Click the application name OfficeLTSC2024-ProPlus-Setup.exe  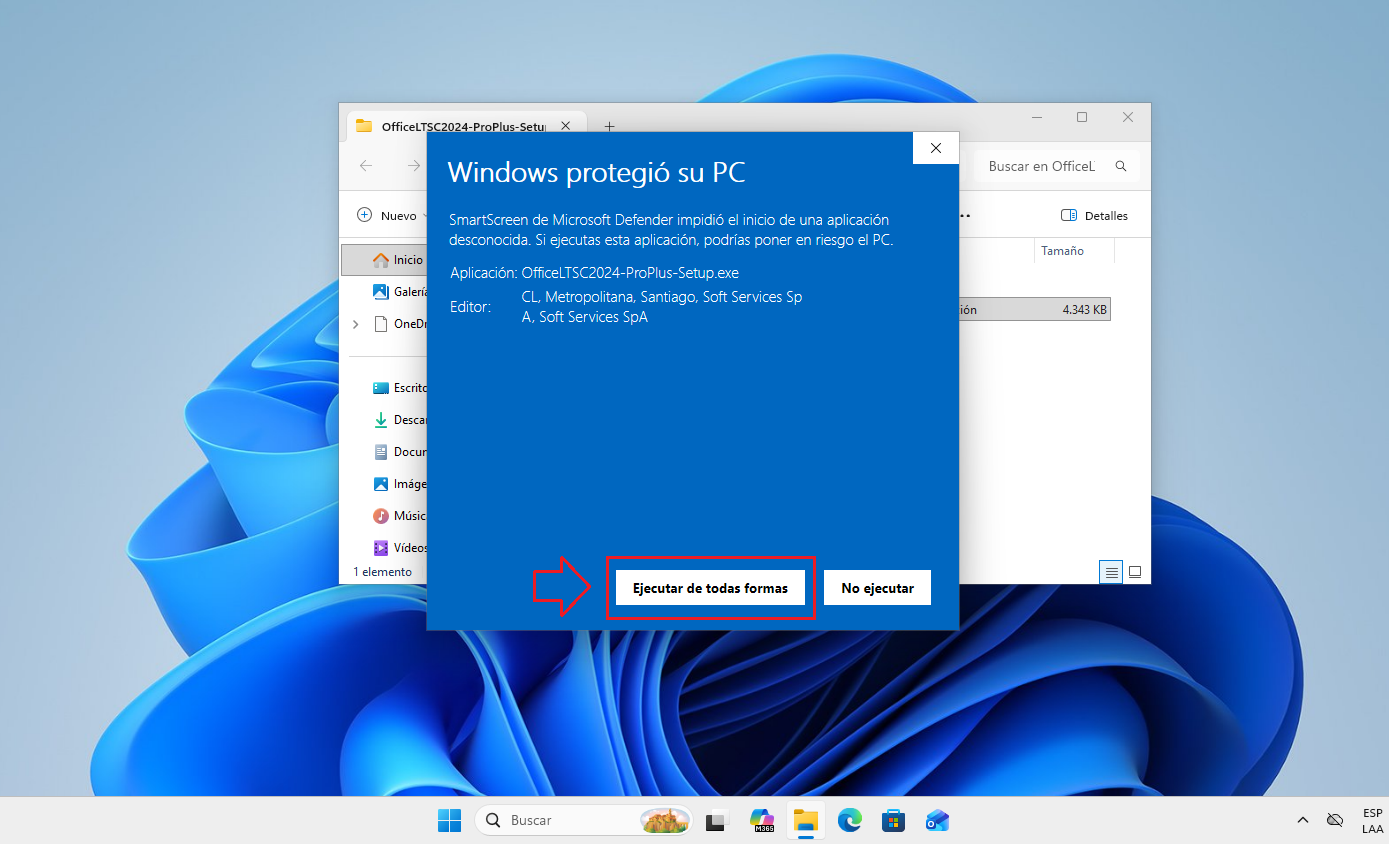[630, 272]
